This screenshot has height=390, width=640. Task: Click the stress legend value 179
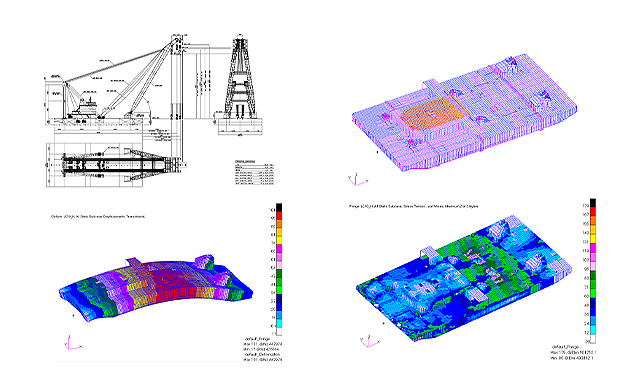click(x=586, y=206)
